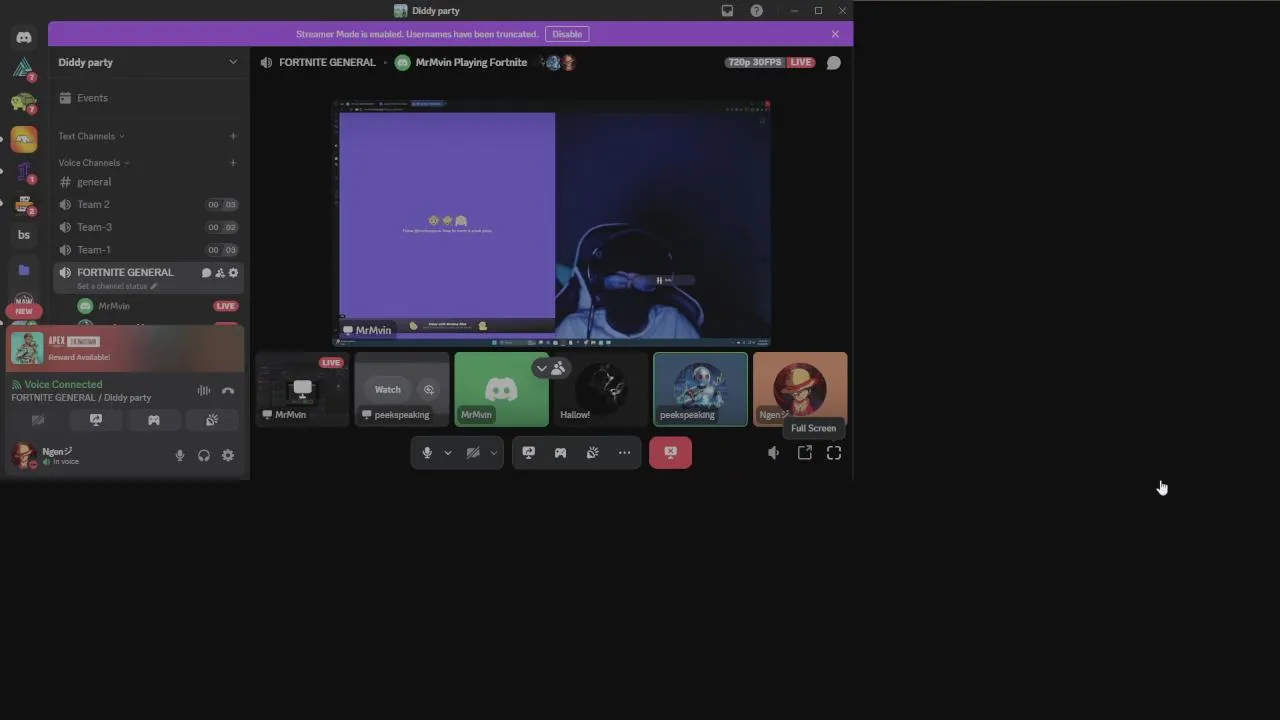
Task: Select the general text channel
Action: click(148, 182)
